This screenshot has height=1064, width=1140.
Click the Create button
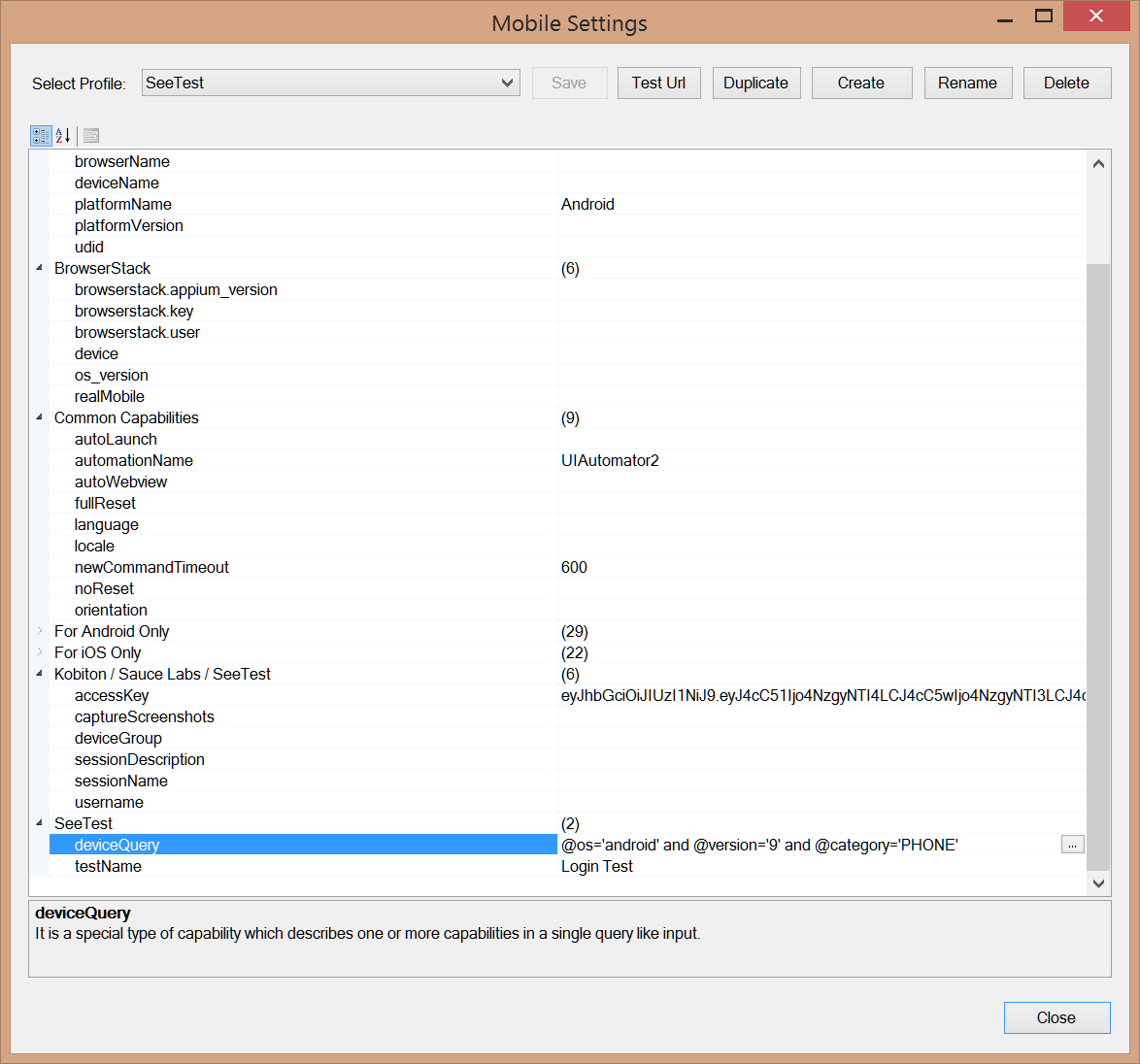(861, 83)
